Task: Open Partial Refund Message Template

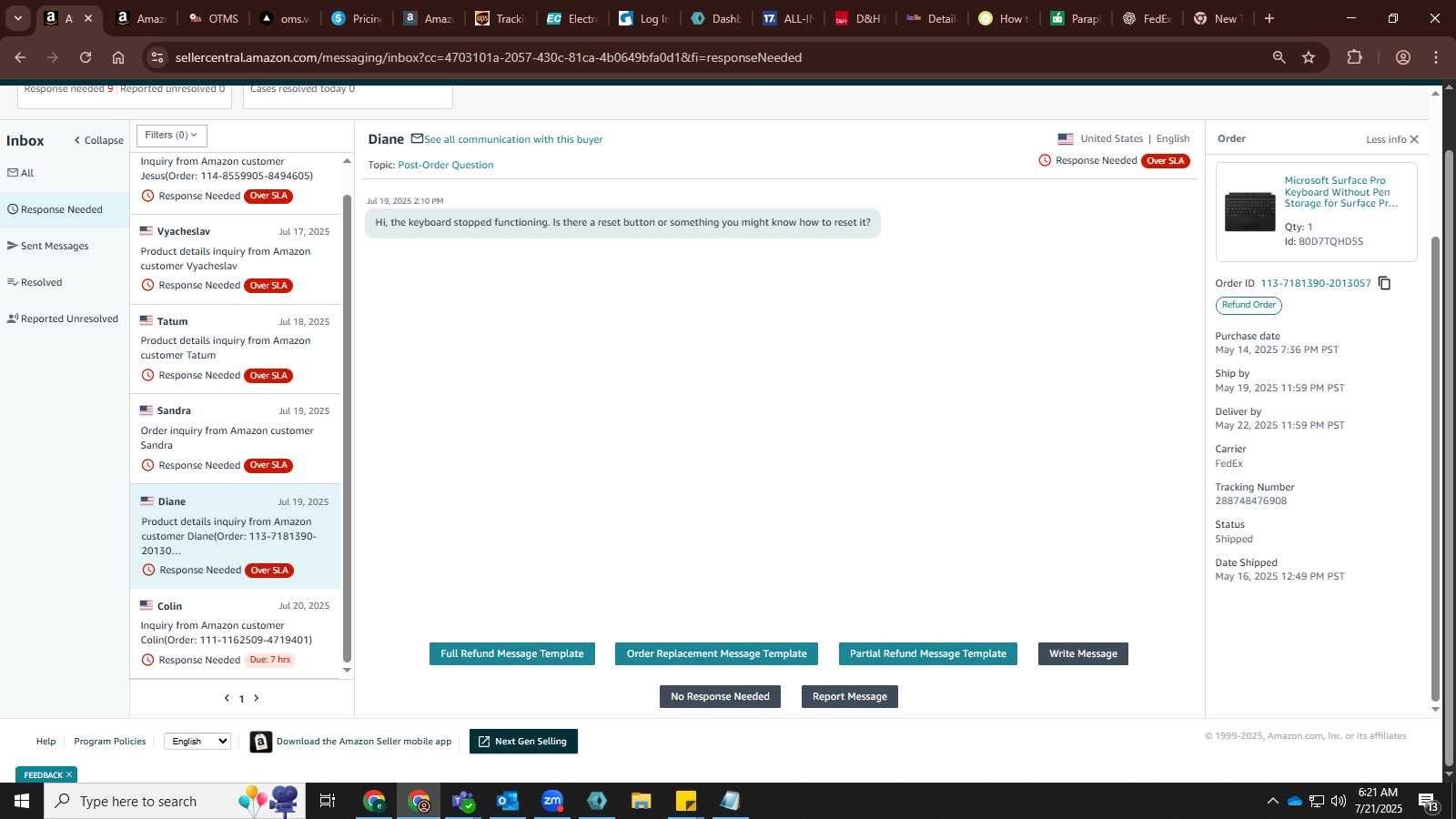Action: tap(928, 653)
